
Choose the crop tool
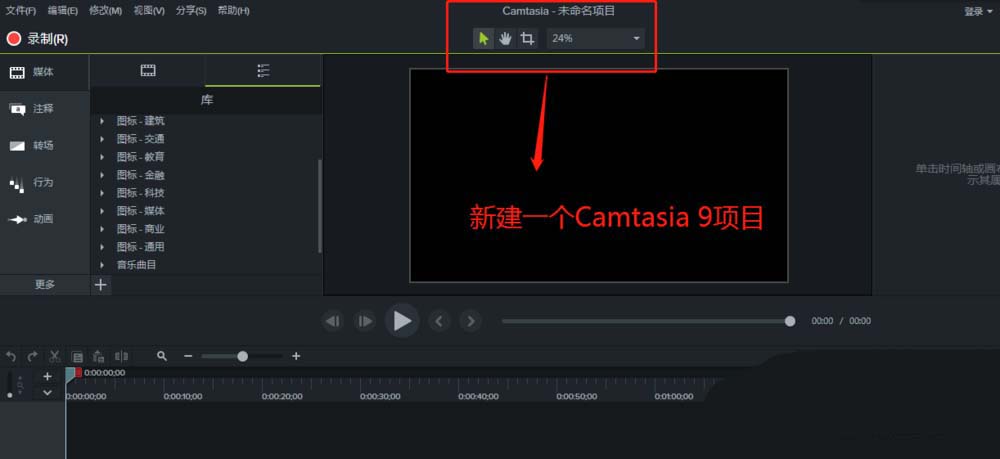(527, 39)
